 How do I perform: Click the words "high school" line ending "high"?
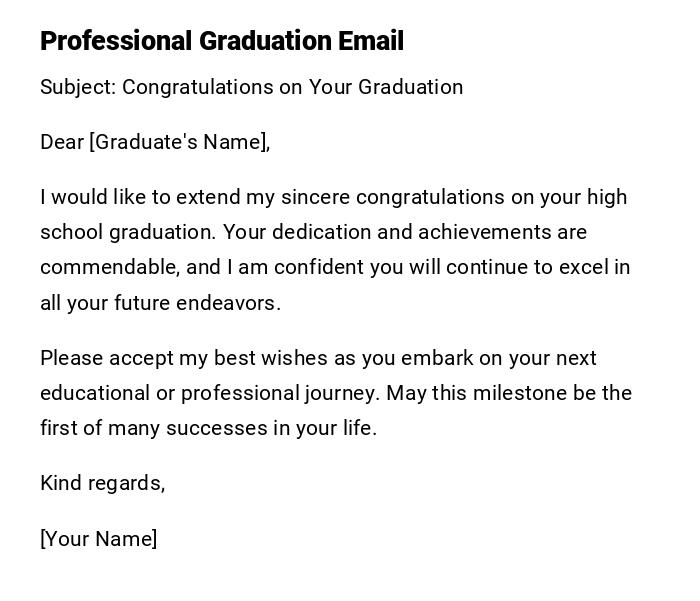[x=608, y=197]
